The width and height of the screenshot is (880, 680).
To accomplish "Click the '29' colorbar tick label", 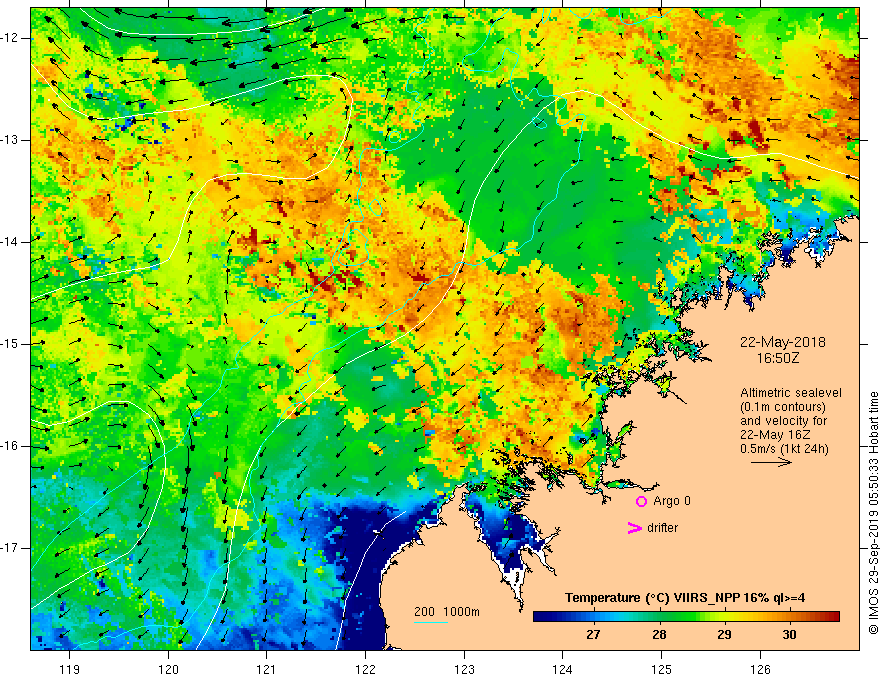I will coord(724,635).
